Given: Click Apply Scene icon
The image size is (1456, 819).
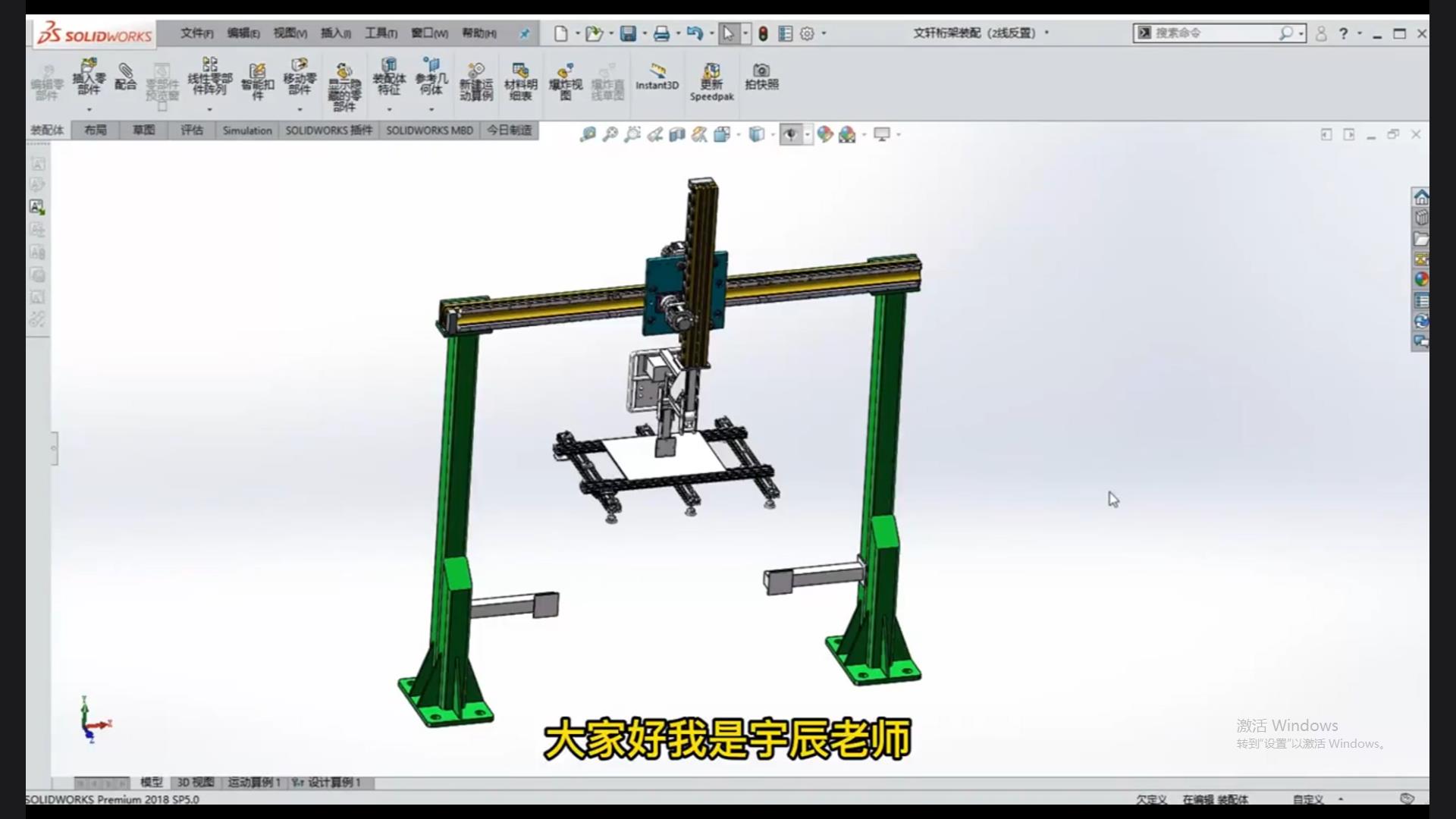Looking at the screenshot, I should point(847,134).
